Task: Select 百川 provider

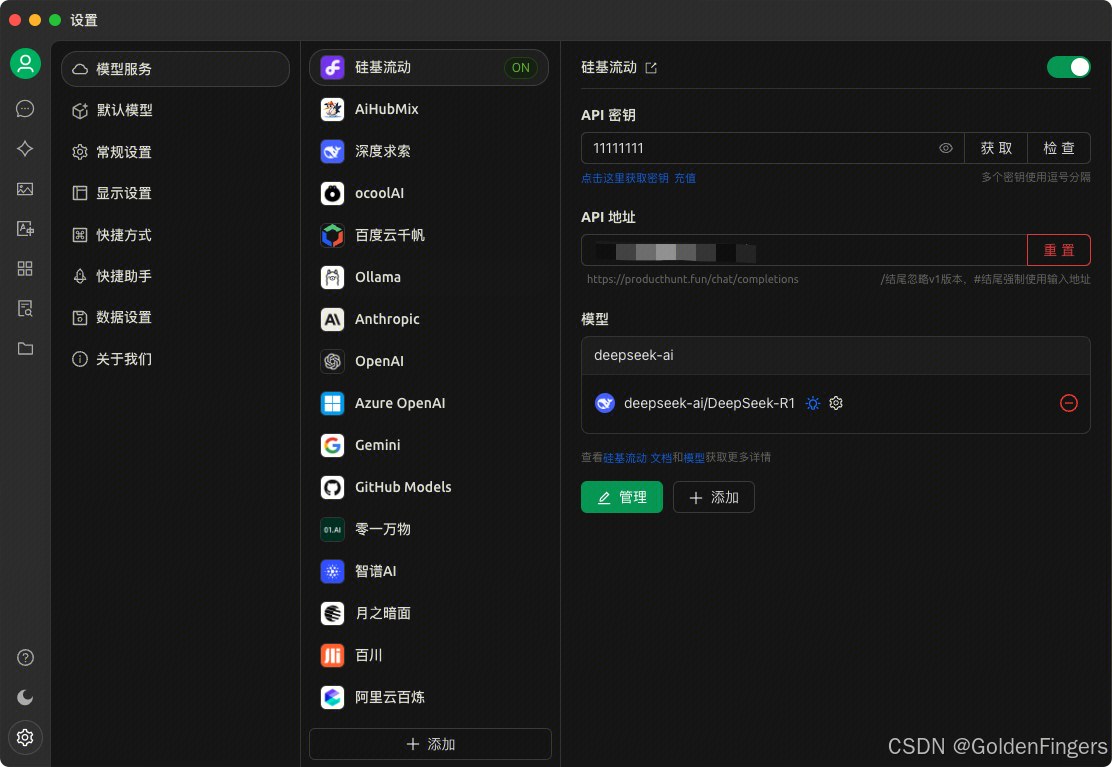Action: click(429, 655)
